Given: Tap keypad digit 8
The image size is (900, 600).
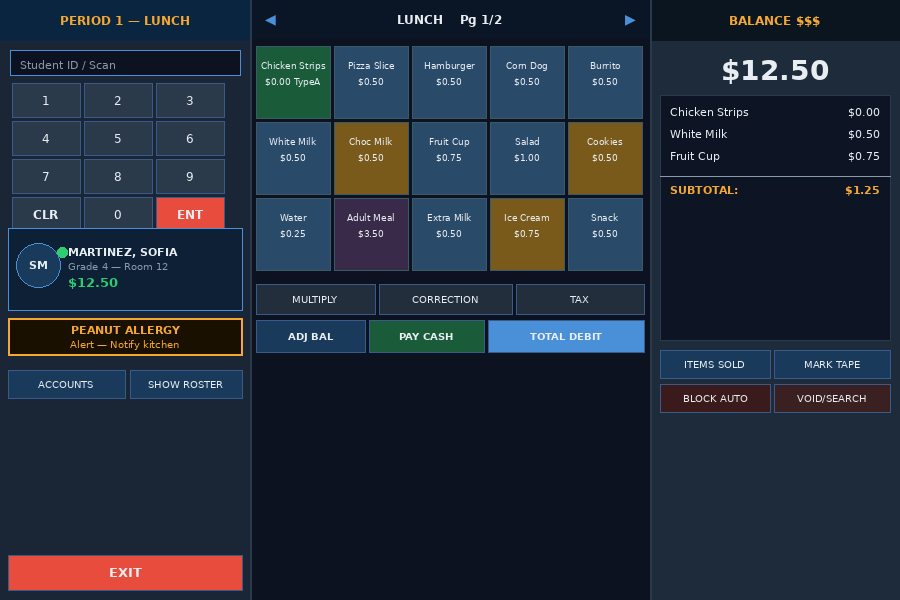Looking at the screenshot, I should tap(118, 176).
